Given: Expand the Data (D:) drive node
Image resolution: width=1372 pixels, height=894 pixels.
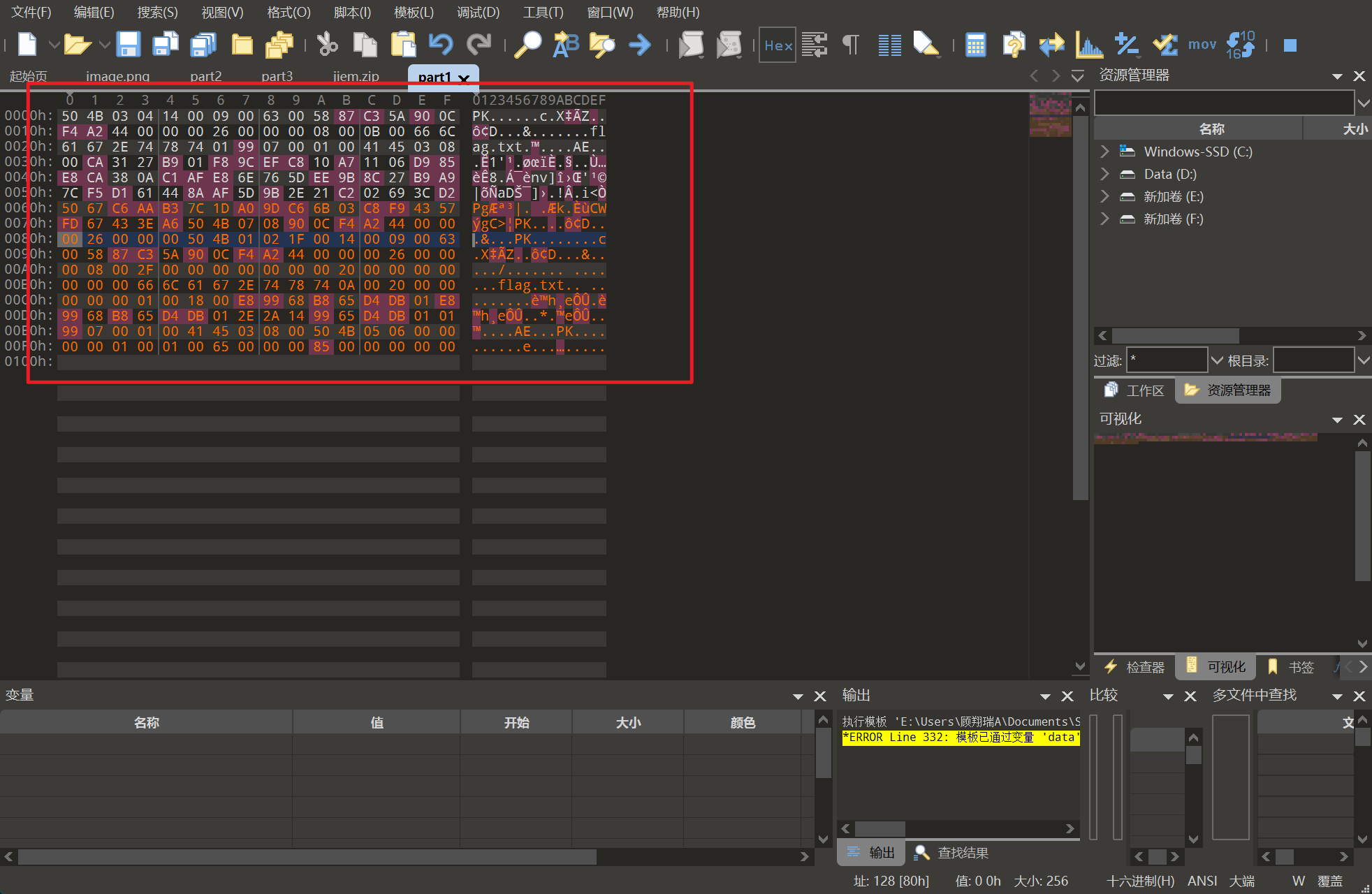Looking at the screenshot, I should click(1104, 174).
